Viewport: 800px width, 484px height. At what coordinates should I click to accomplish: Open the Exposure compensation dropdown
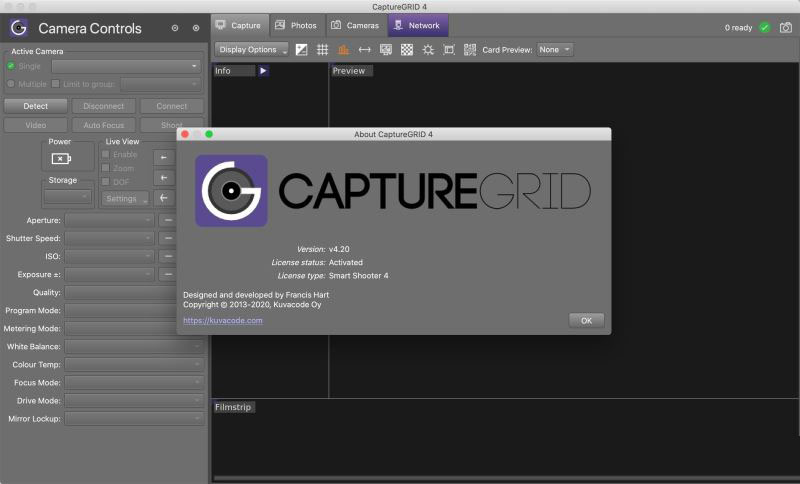pos(109,274)
